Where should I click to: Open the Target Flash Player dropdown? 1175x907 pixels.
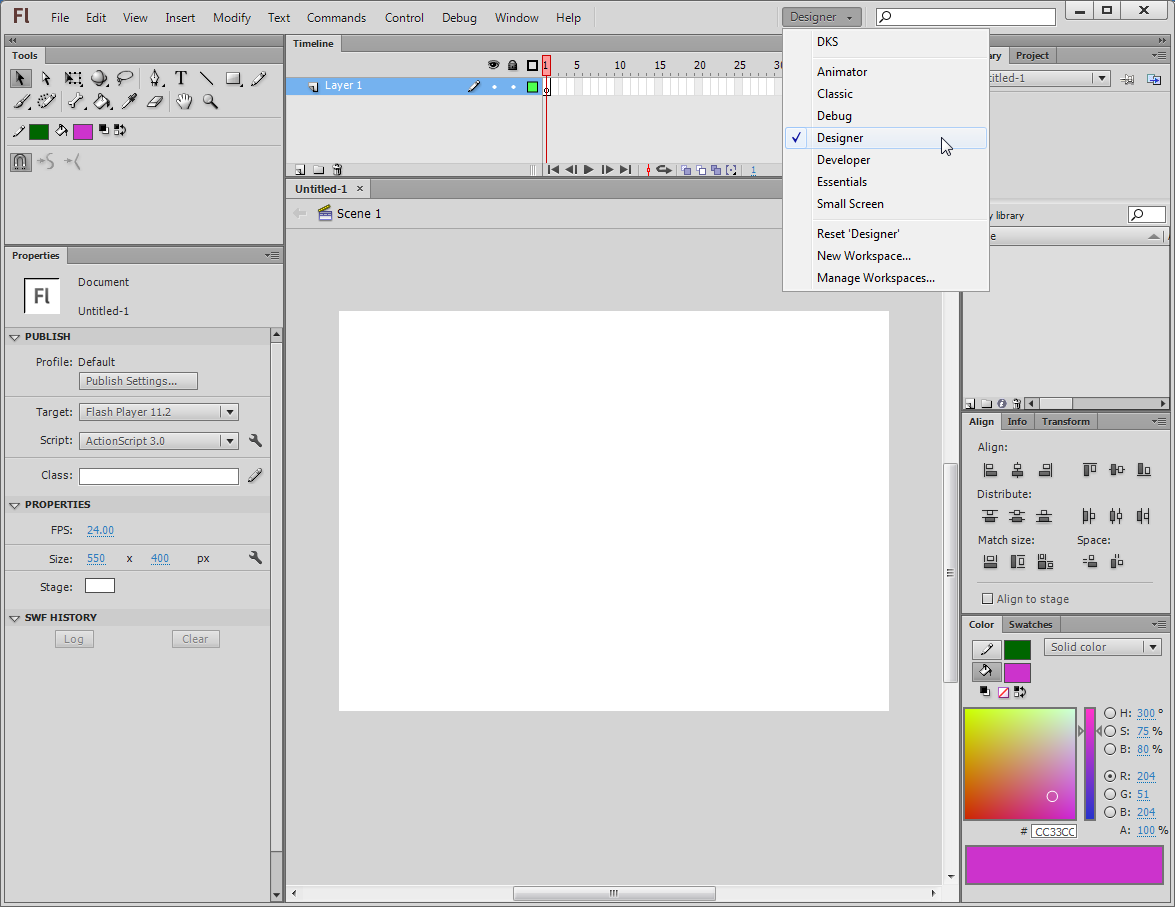pyautogui.click(x=158, y=412)
